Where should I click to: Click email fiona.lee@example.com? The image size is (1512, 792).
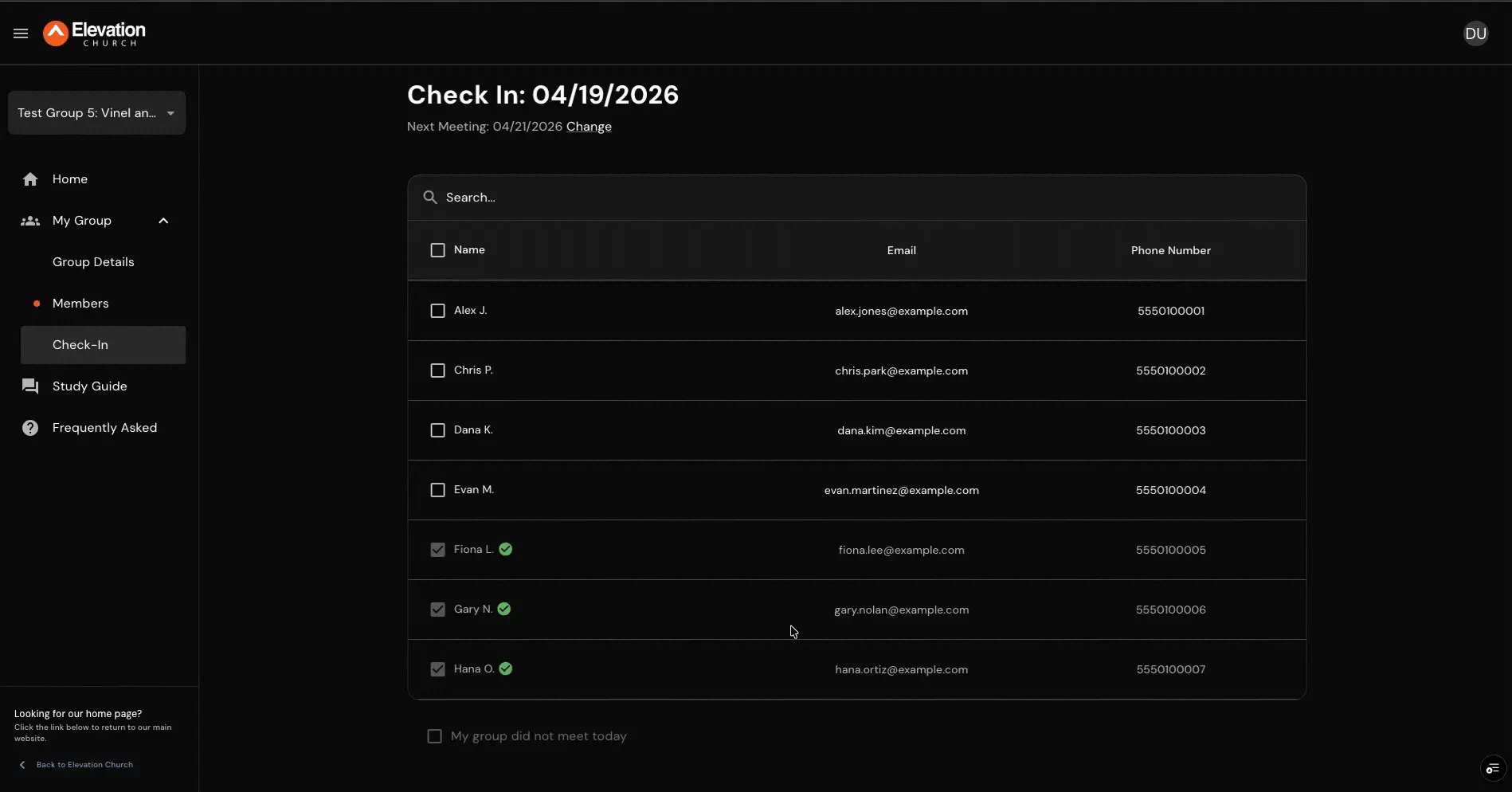[x=902, y=550]
